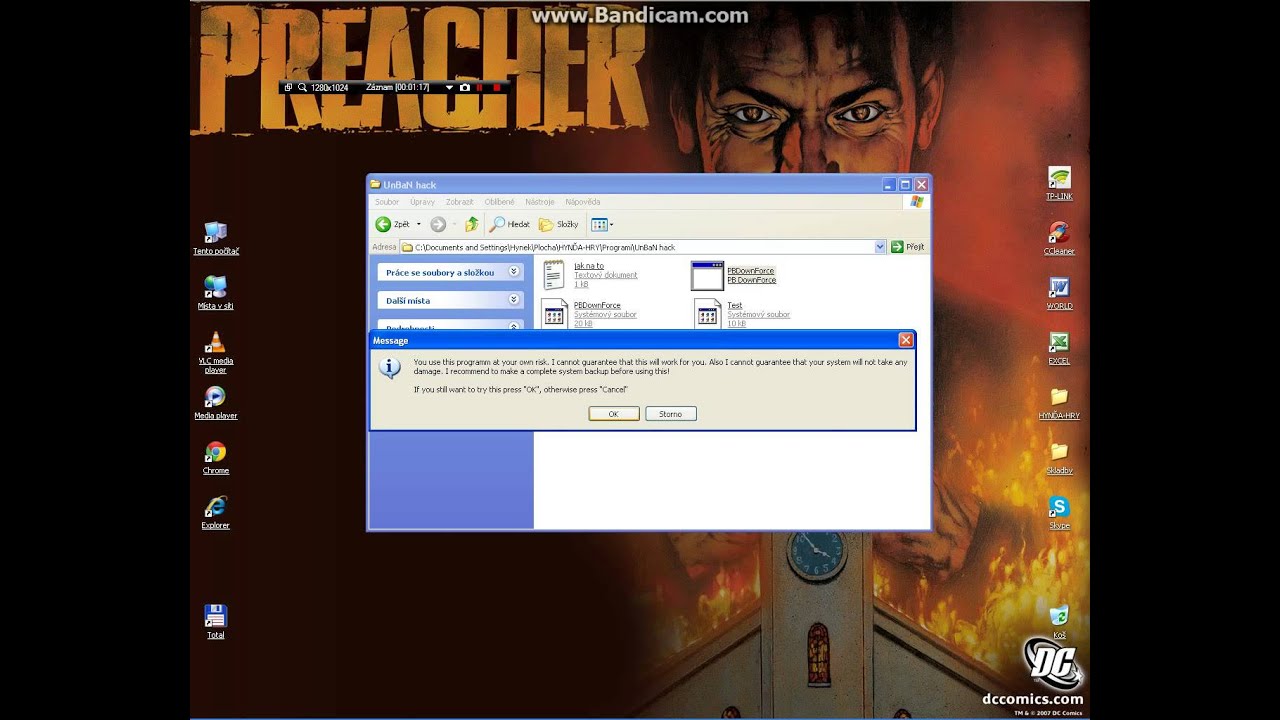Open the Bandicam recorder dropdown arrow
This screenshot has width=1280, height=720.
coord(449,88)
